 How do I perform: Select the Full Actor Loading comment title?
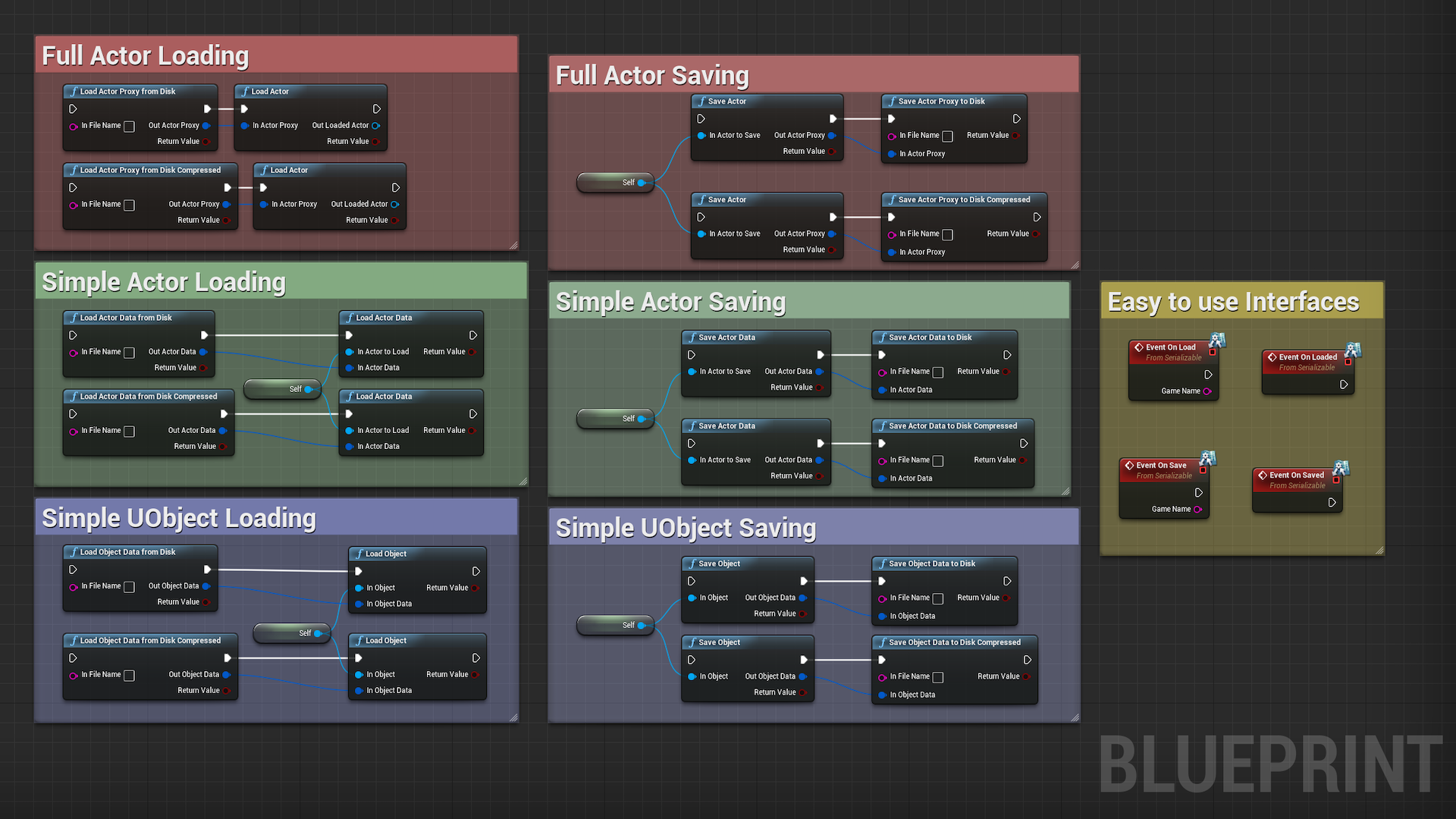145,55
